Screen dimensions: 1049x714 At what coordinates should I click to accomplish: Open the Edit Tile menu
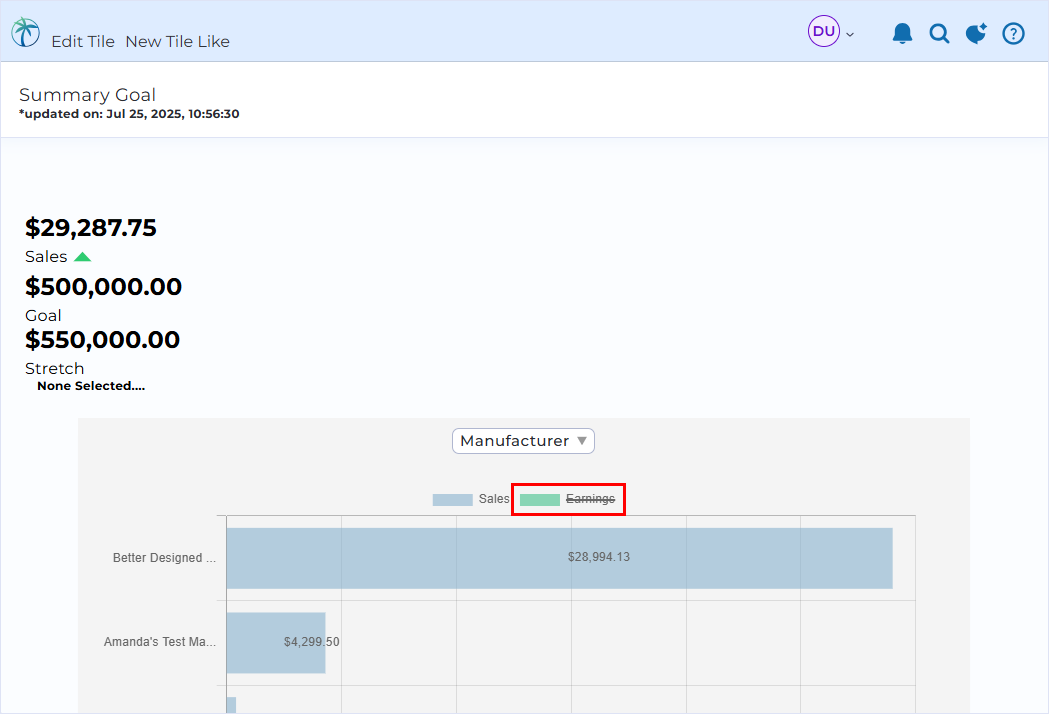(x=83, y=41)
